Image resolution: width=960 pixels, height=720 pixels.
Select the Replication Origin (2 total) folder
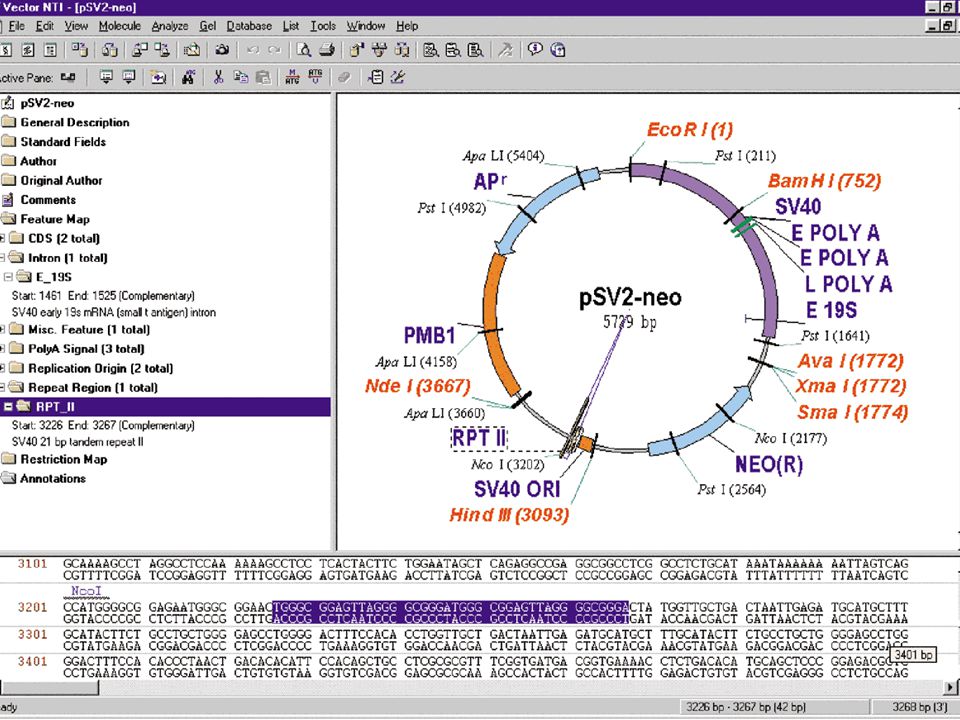click(x=100, y=369)
